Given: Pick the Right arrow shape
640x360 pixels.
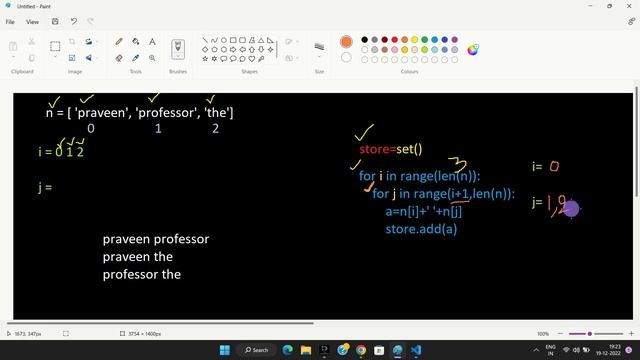Looking at the screenshot, I should (233, 49).
